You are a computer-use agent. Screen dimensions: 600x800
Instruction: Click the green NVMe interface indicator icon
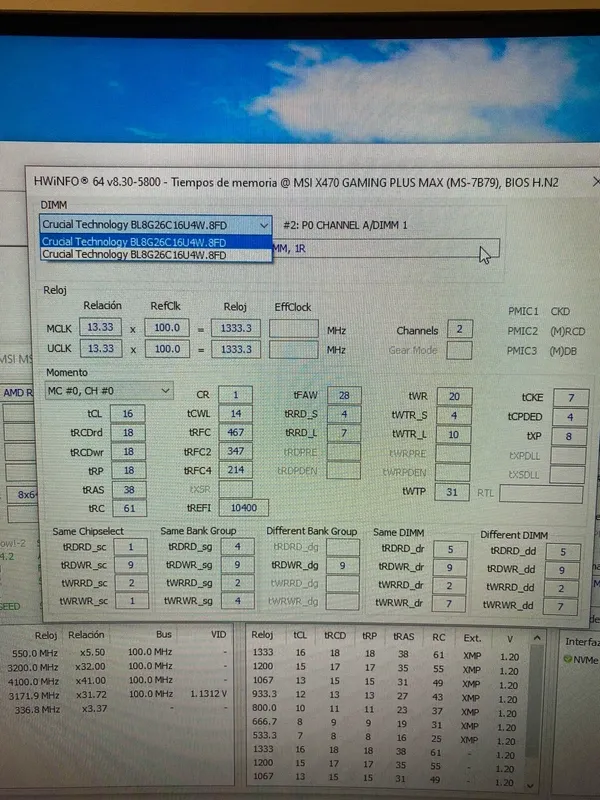coord(567,659)
